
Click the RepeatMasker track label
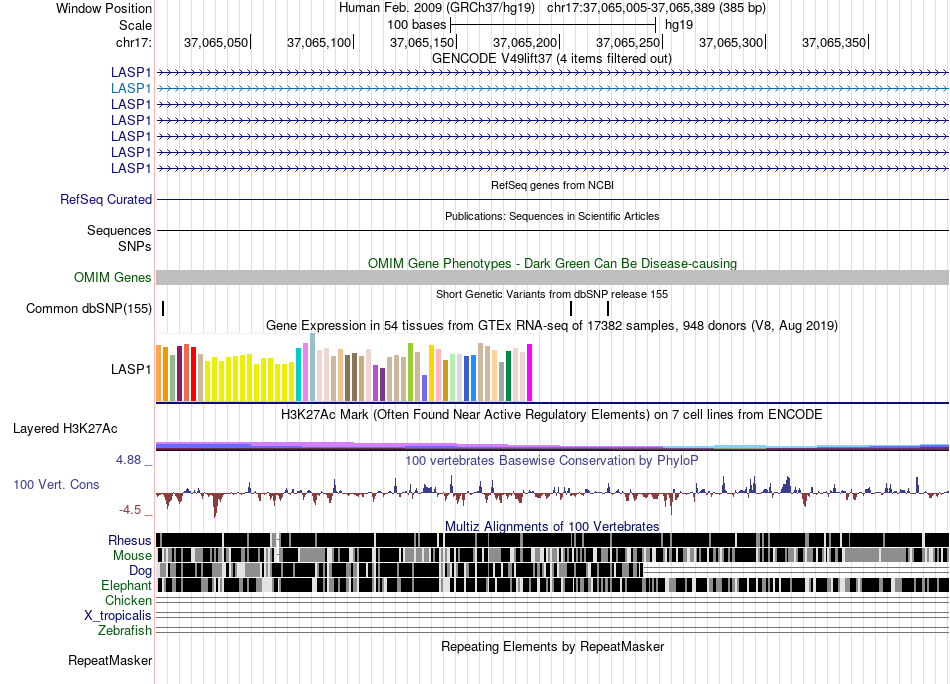[110, 661]
